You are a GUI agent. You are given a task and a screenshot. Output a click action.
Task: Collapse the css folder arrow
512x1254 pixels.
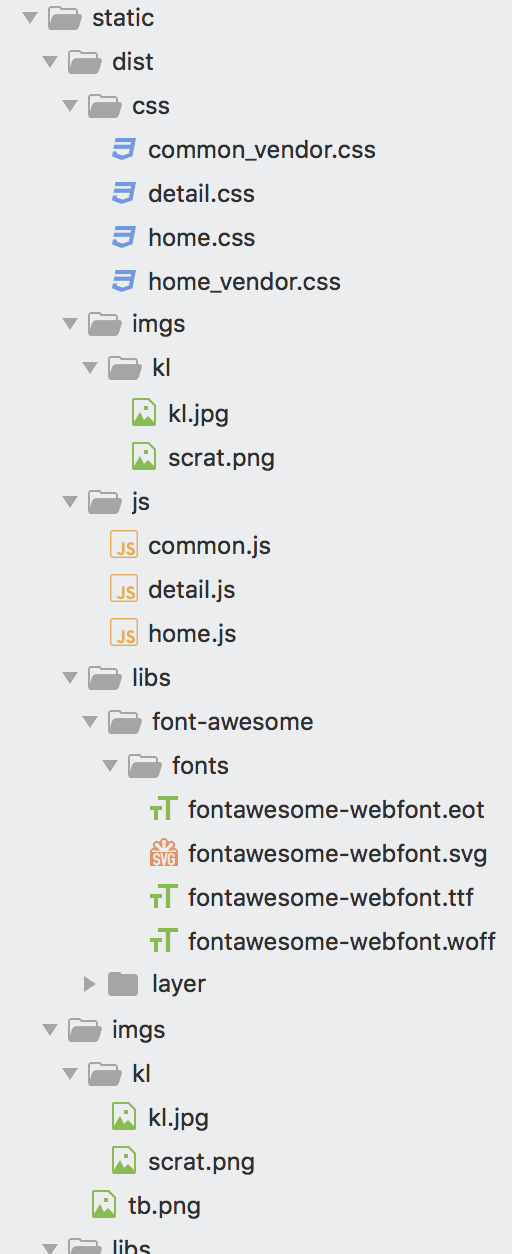pyautogui.click(x=69, y=106)
